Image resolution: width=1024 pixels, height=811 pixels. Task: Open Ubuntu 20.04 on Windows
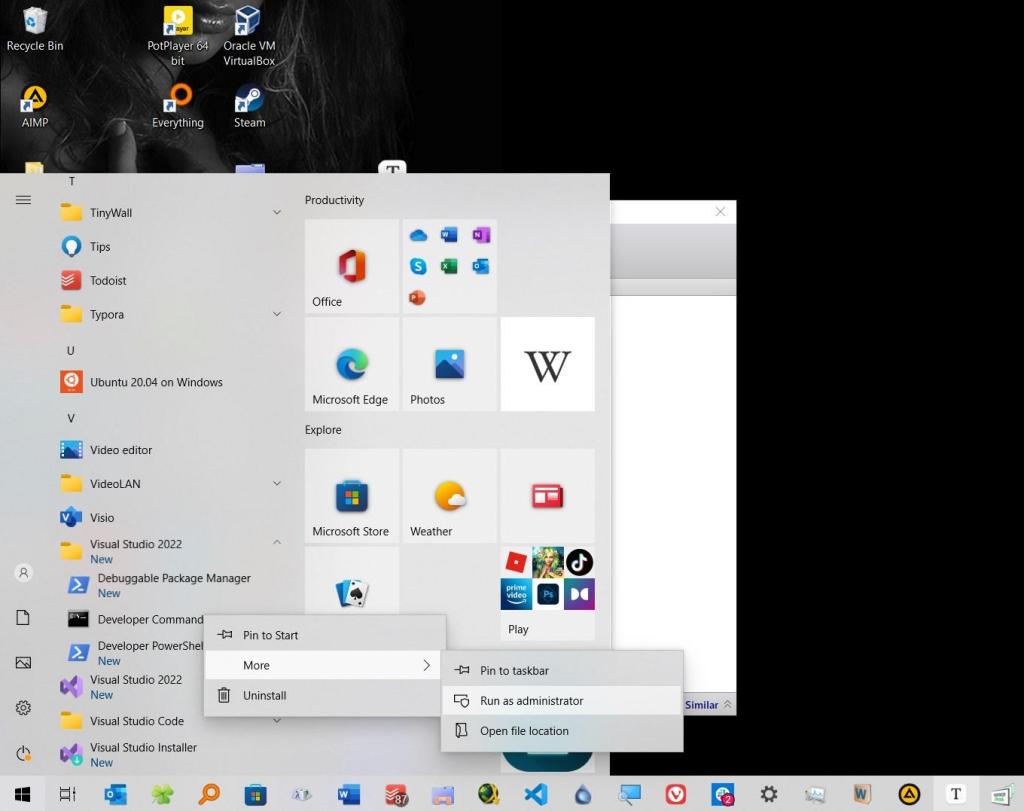pos(172,382)
